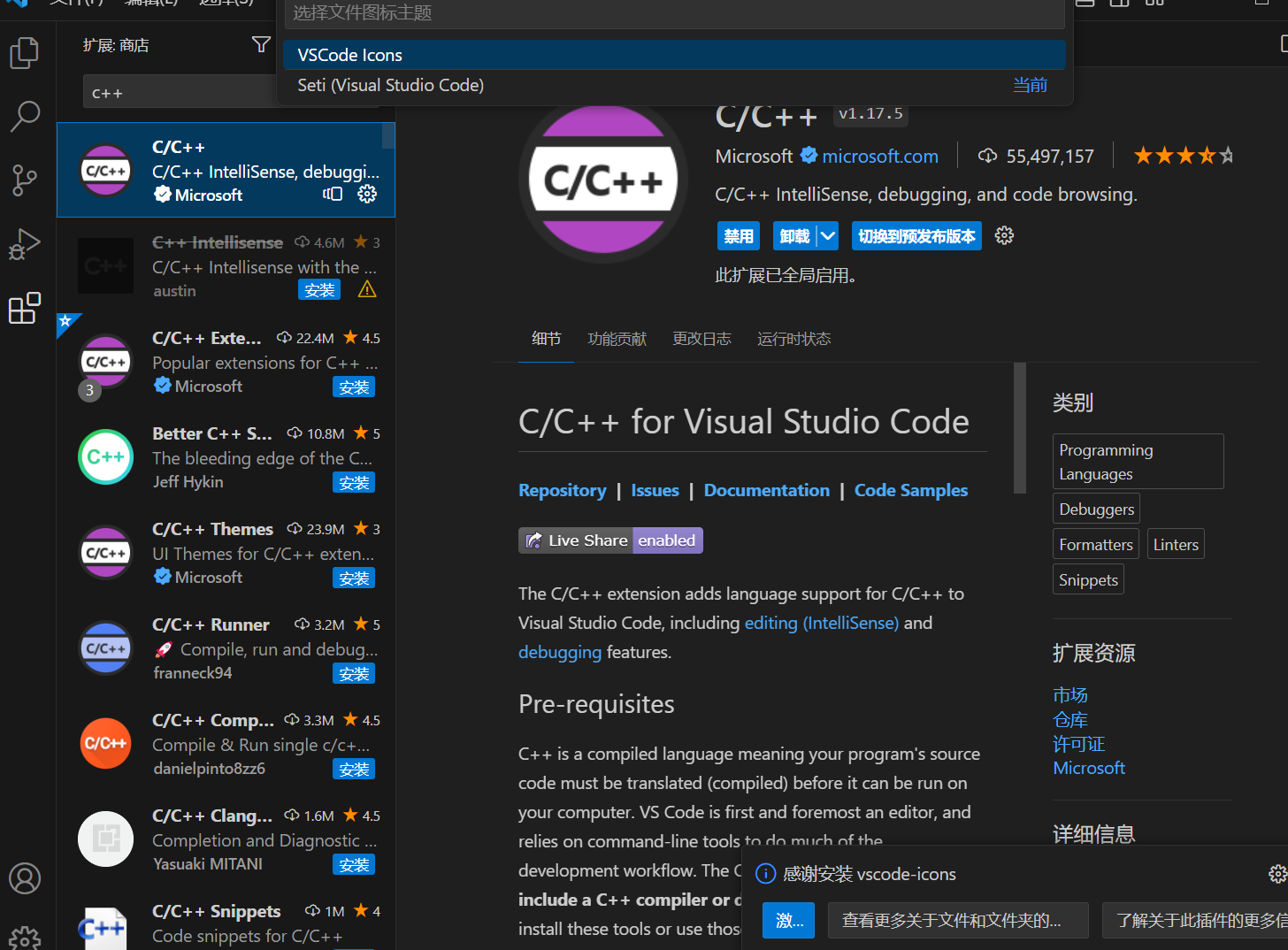The height and width of the screenshot is (950, 1288).
Task: Switch to the 细节 details tab
Action: pyautogui.click(x=546, y=339)
